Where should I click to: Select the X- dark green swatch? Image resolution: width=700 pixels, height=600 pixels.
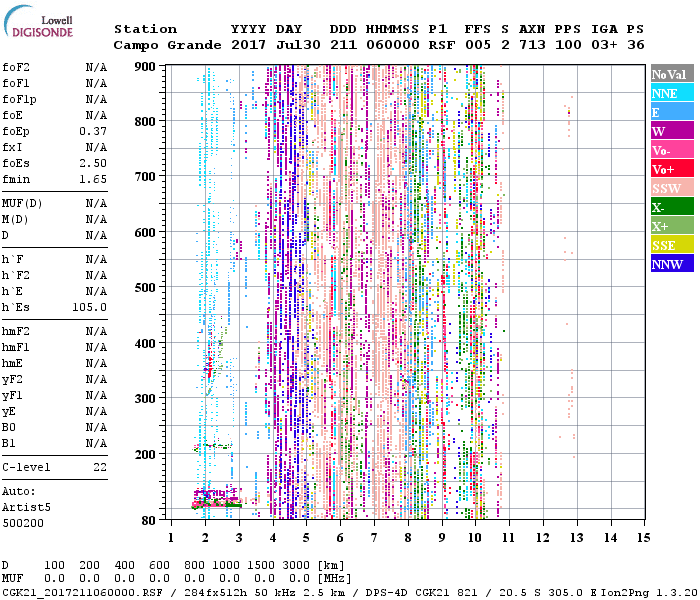click(x=672, y=207)
